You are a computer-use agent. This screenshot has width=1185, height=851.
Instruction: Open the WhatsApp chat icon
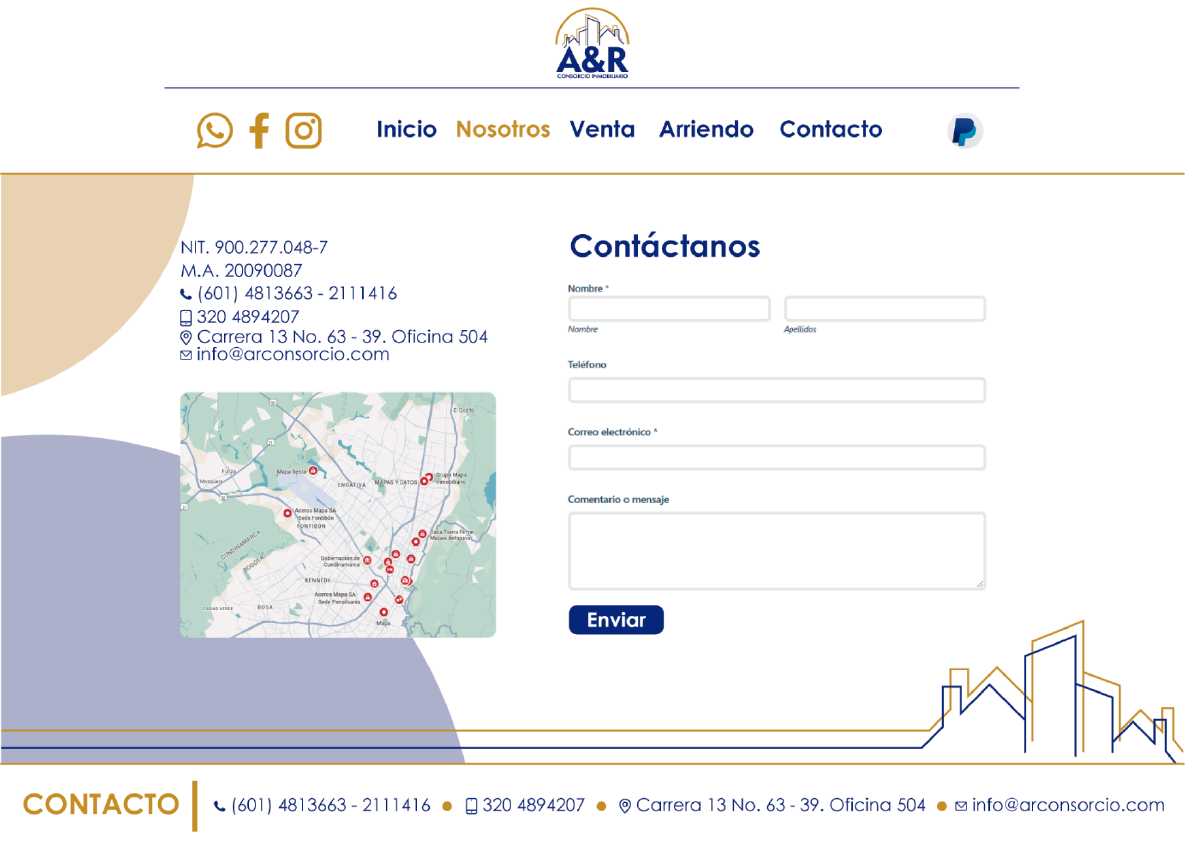pos(215,131)
